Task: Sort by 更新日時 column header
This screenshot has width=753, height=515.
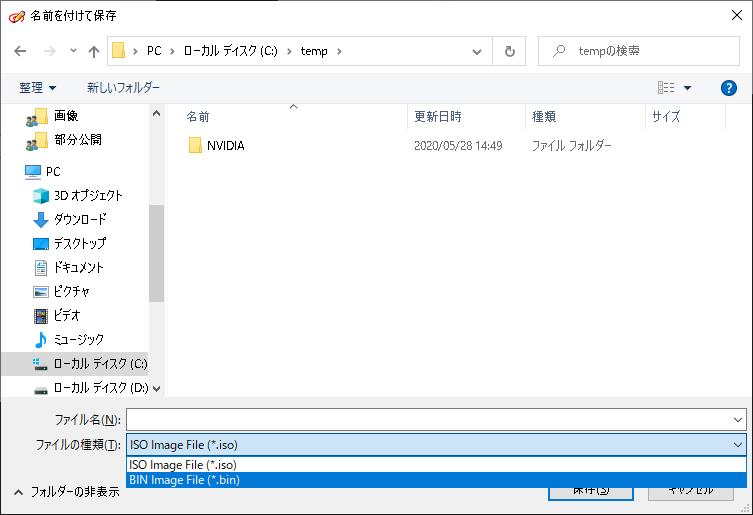Action: click(437, 117)
